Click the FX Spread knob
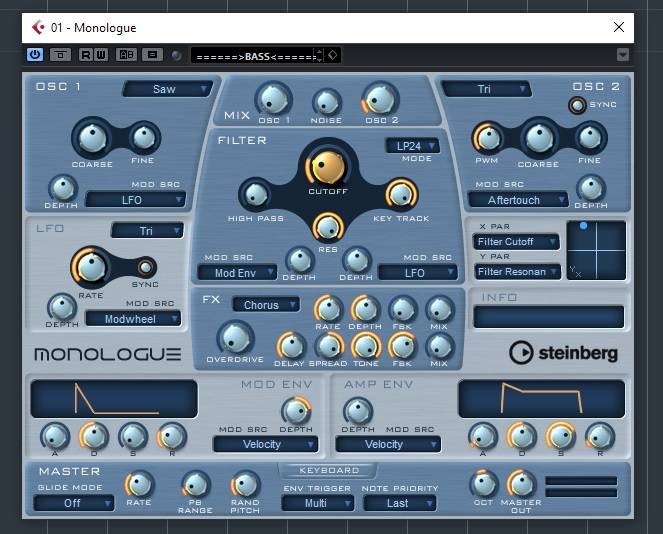The height and width of the screenshot is (534, 663). [328, 346]
